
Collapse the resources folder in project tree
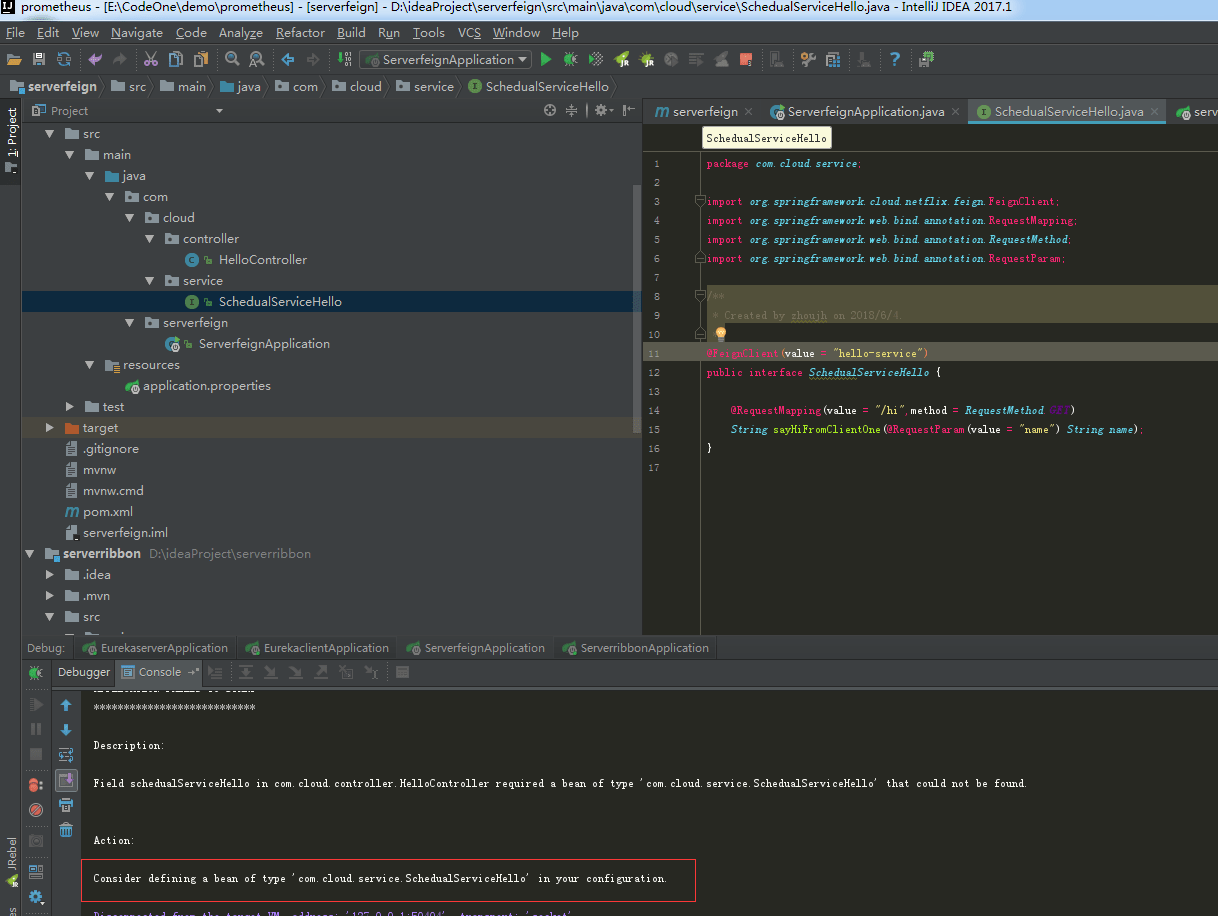point(90,365)
